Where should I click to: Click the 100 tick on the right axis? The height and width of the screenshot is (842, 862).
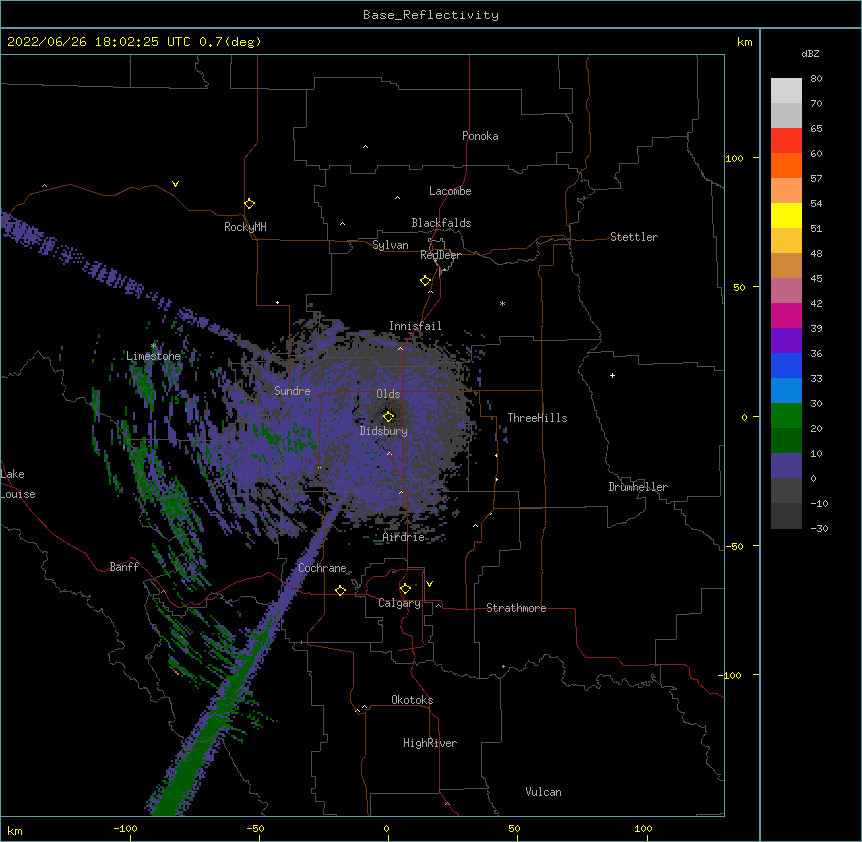[x=734, y=158]
